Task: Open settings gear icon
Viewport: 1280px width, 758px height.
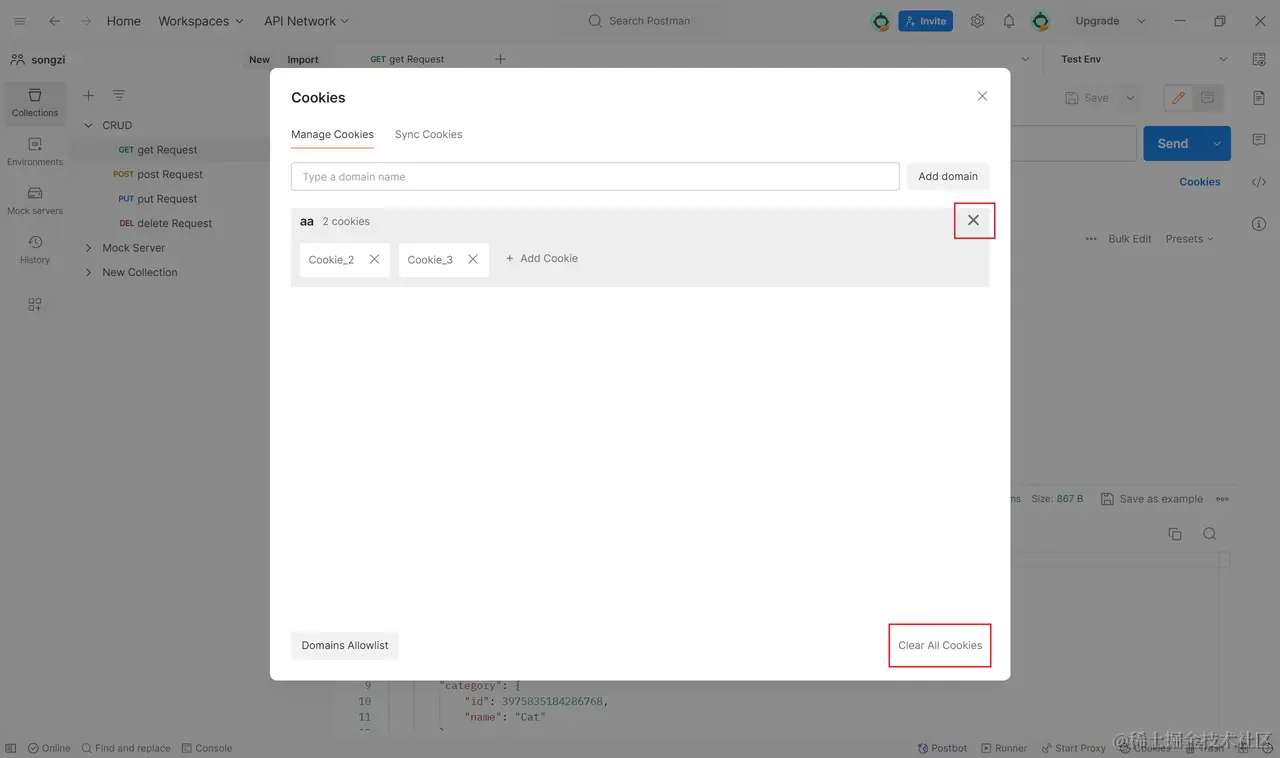Action: [977, 21]
